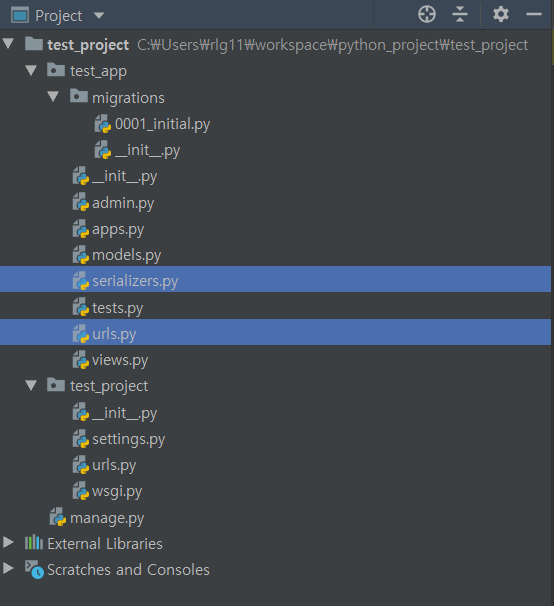Click the Project view window icon
The width and height of the screenshot is (554, 606).
click(20, 15)
